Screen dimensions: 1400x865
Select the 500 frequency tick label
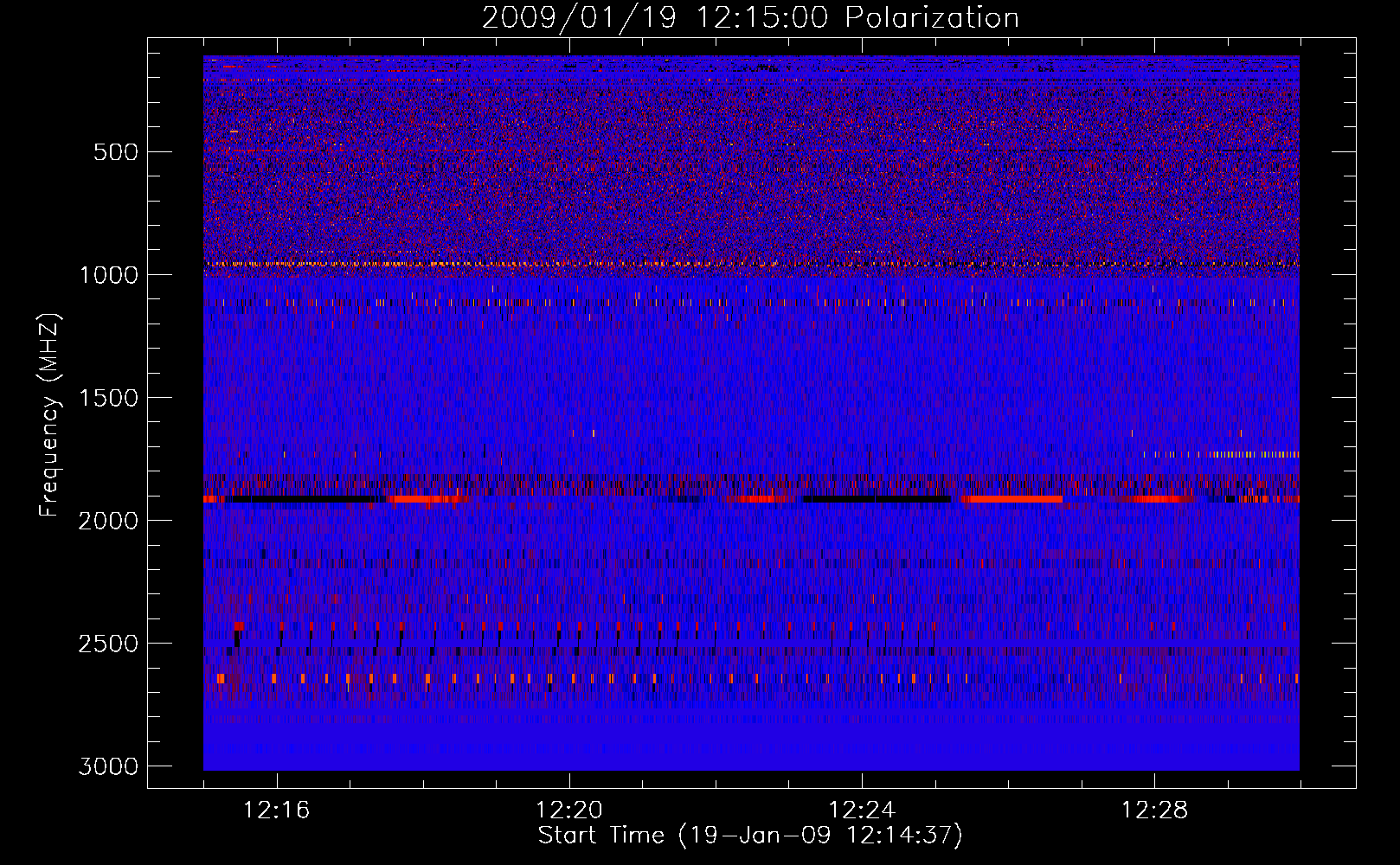point(115,152)
